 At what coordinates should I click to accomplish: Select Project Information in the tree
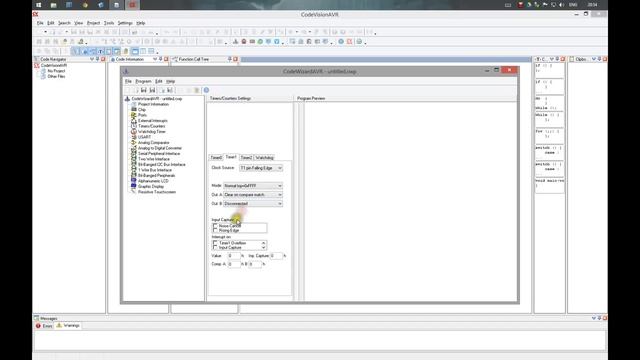153,104
